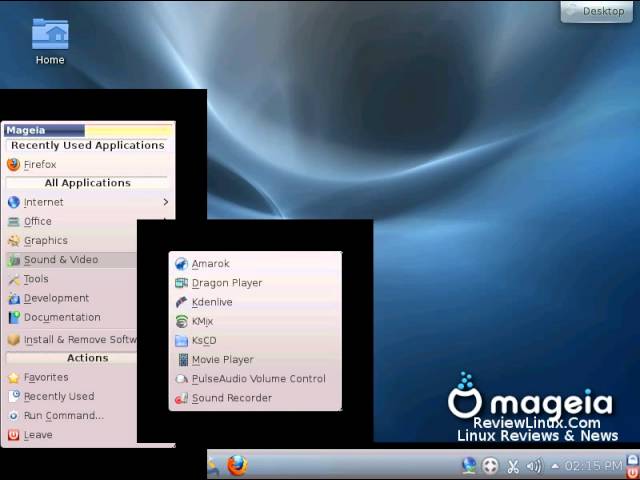Click the Favorites star icon
Screen dimensions: 640x480
coord(13,378)
